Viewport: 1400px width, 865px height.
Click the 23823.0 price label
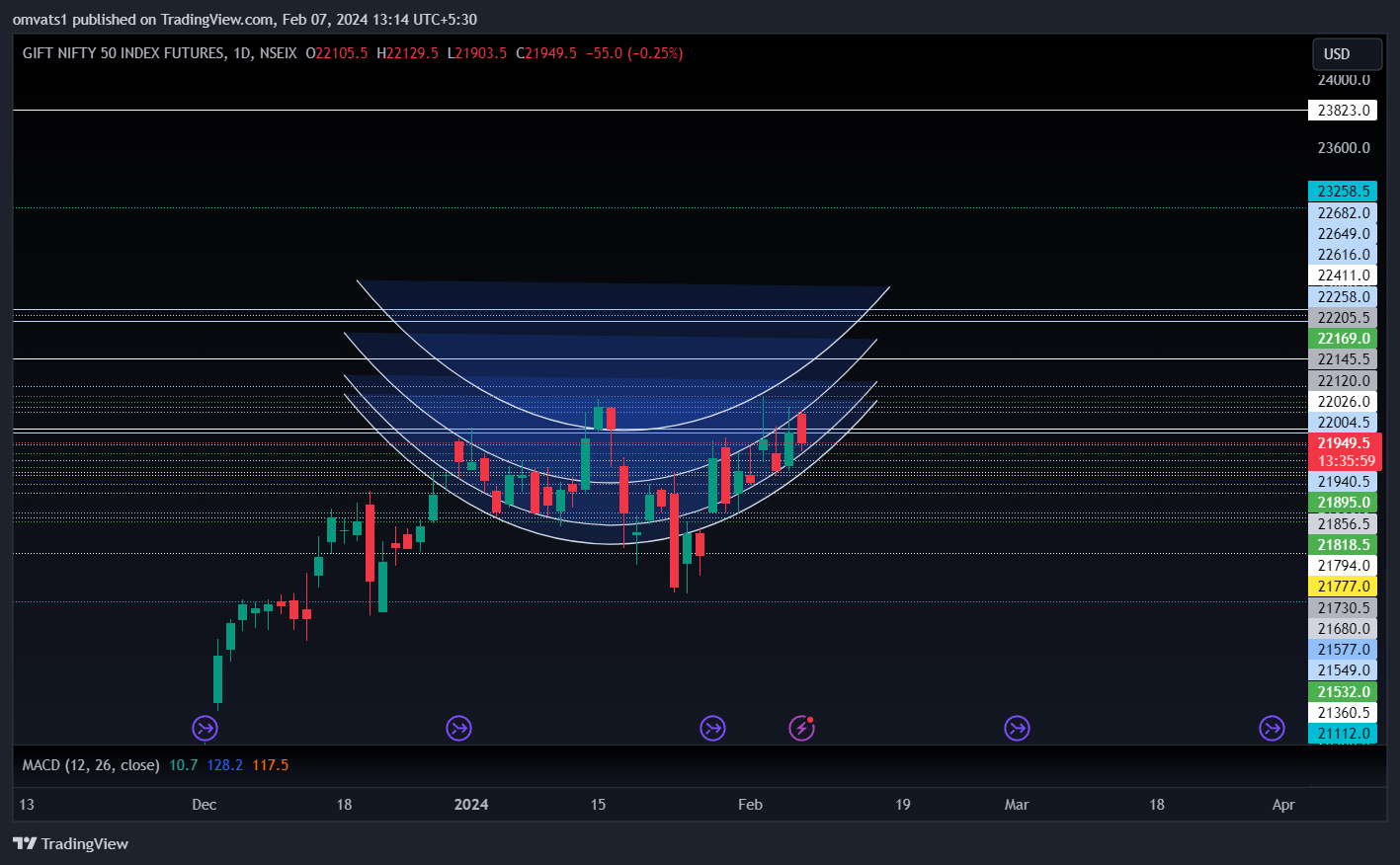pos(1343,111)
